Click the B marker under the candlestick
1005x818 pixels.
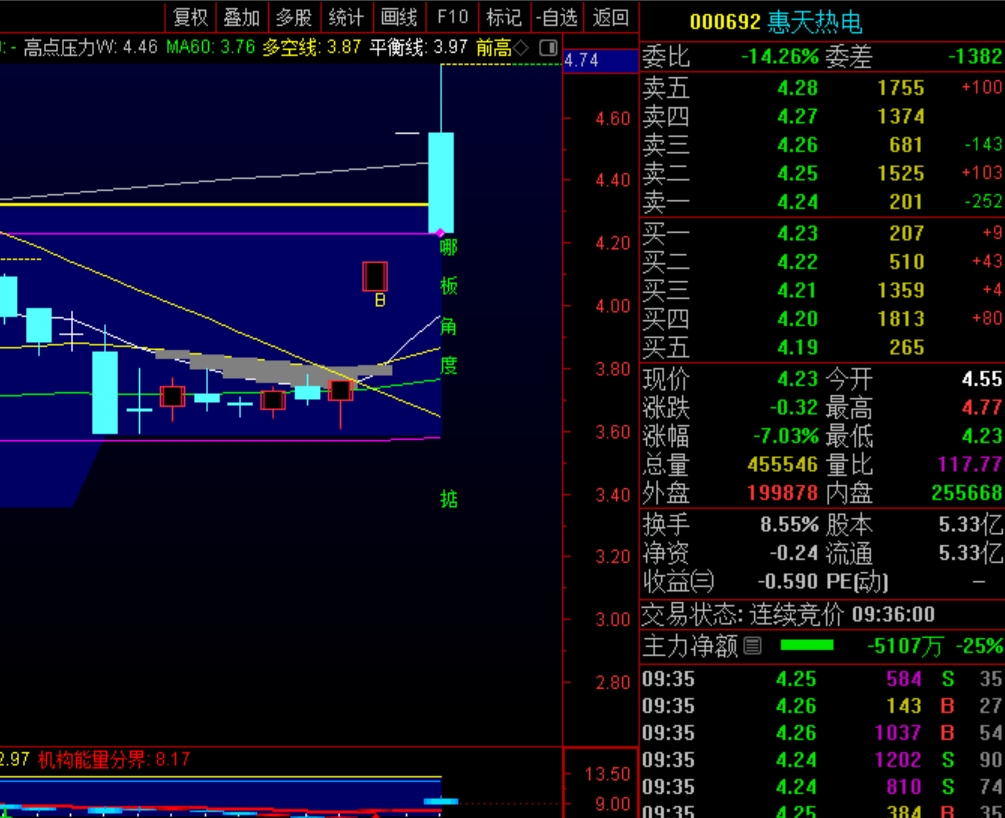pyautogui.click(x=379, y=300)
